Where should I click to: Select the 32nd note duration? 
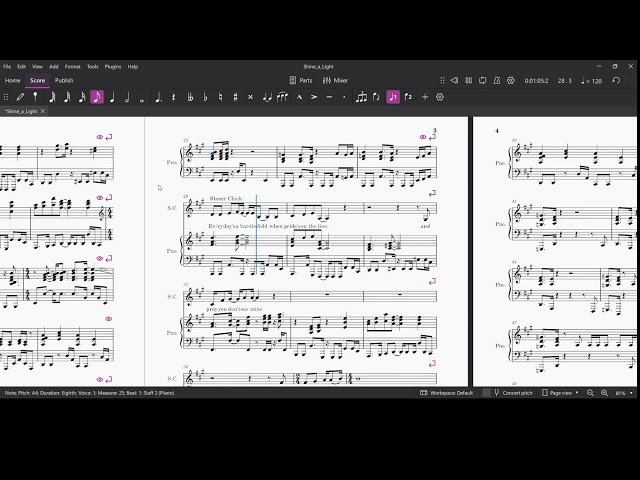tap(67, 97)
